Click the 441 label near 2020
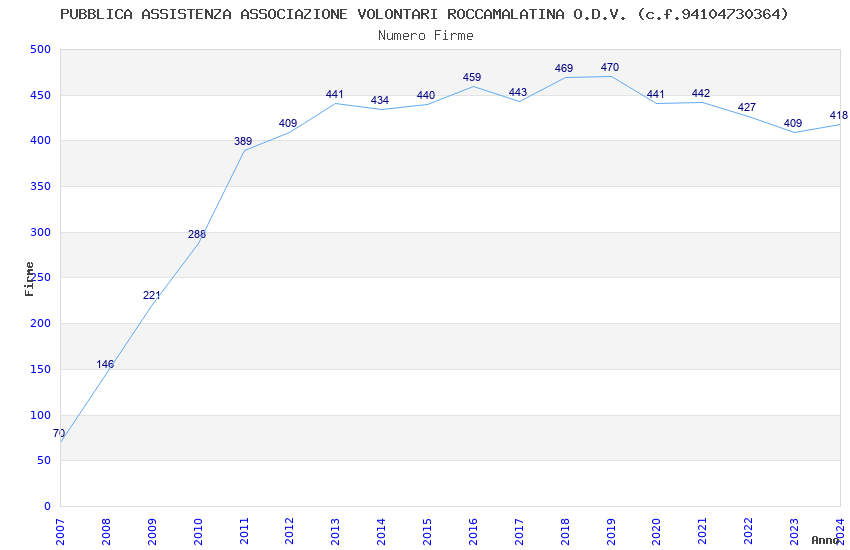 pos(655,94)
